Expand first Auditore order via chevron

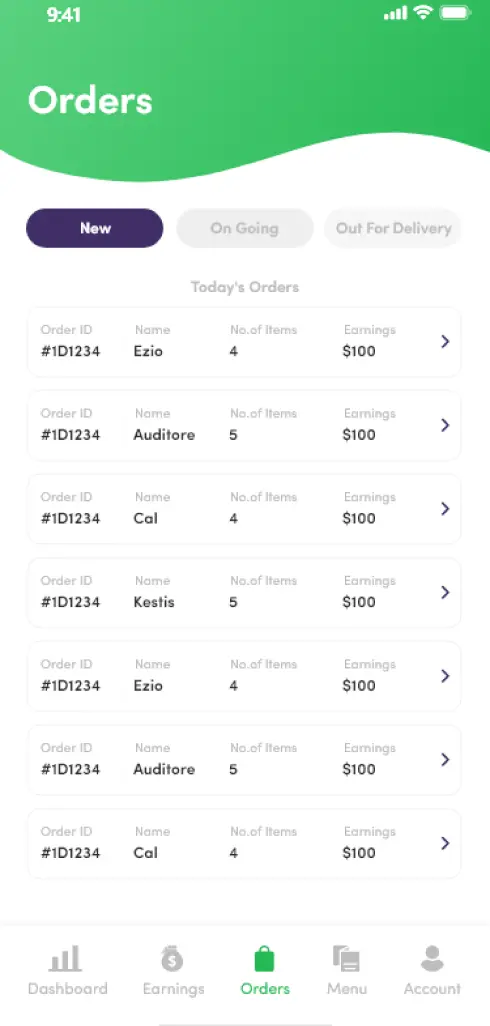(x=445, y=425)
